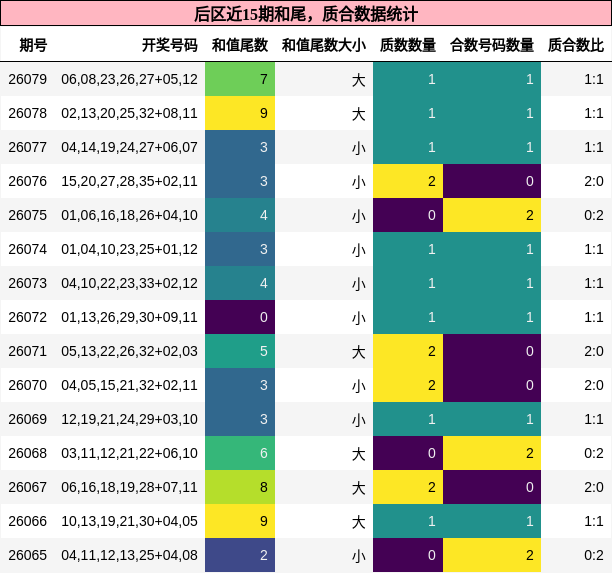
Task: Click issue number 26067
Action: pos(27,487)
